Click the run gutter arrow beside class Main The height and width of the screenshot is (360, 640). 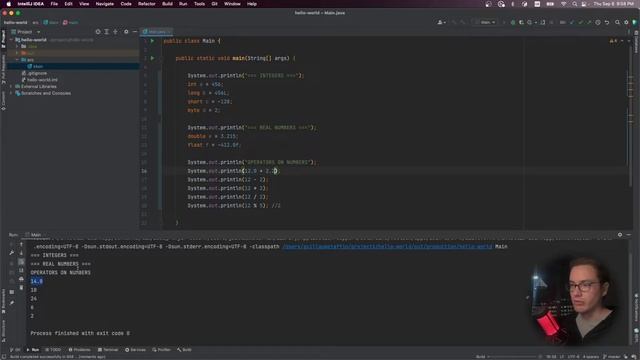152,41
